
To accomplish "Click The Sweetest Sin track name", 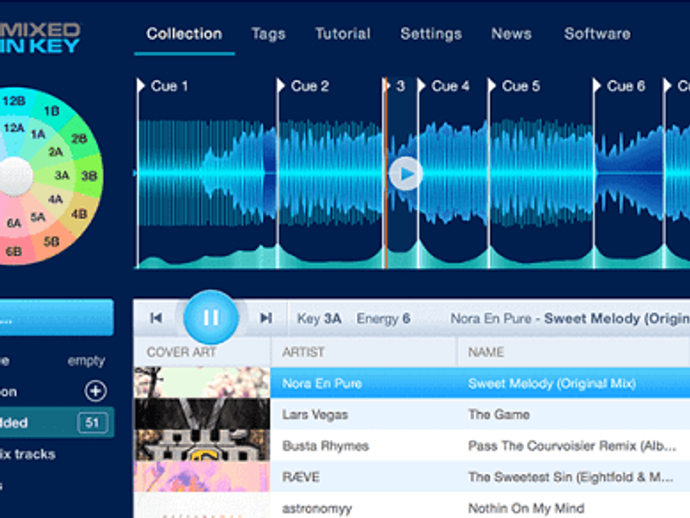I will pyautogui.click(x=570, y=477).
